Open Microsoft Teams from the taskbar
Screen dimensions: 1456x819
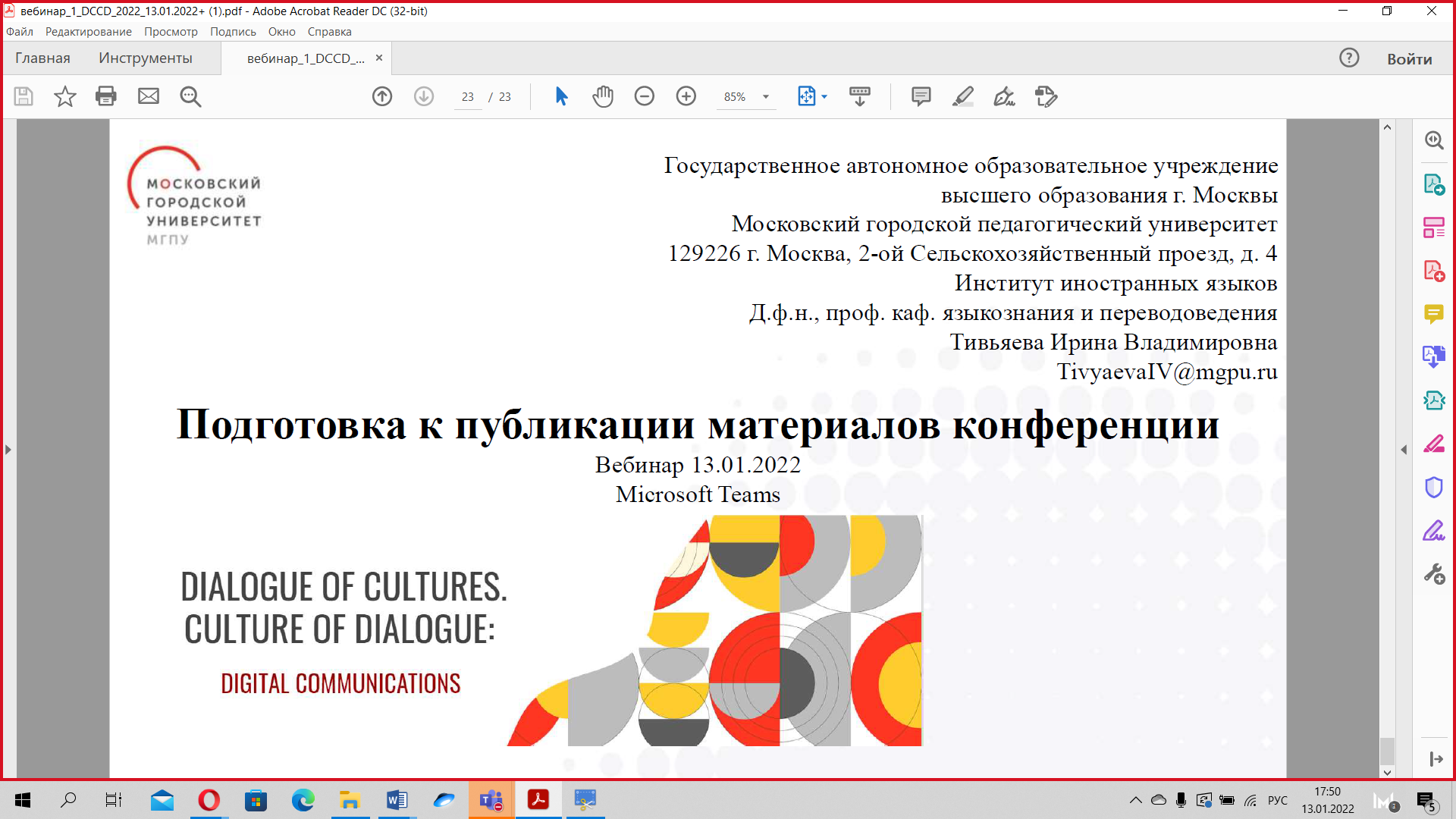pyautogui.click(x=491, y=800)
